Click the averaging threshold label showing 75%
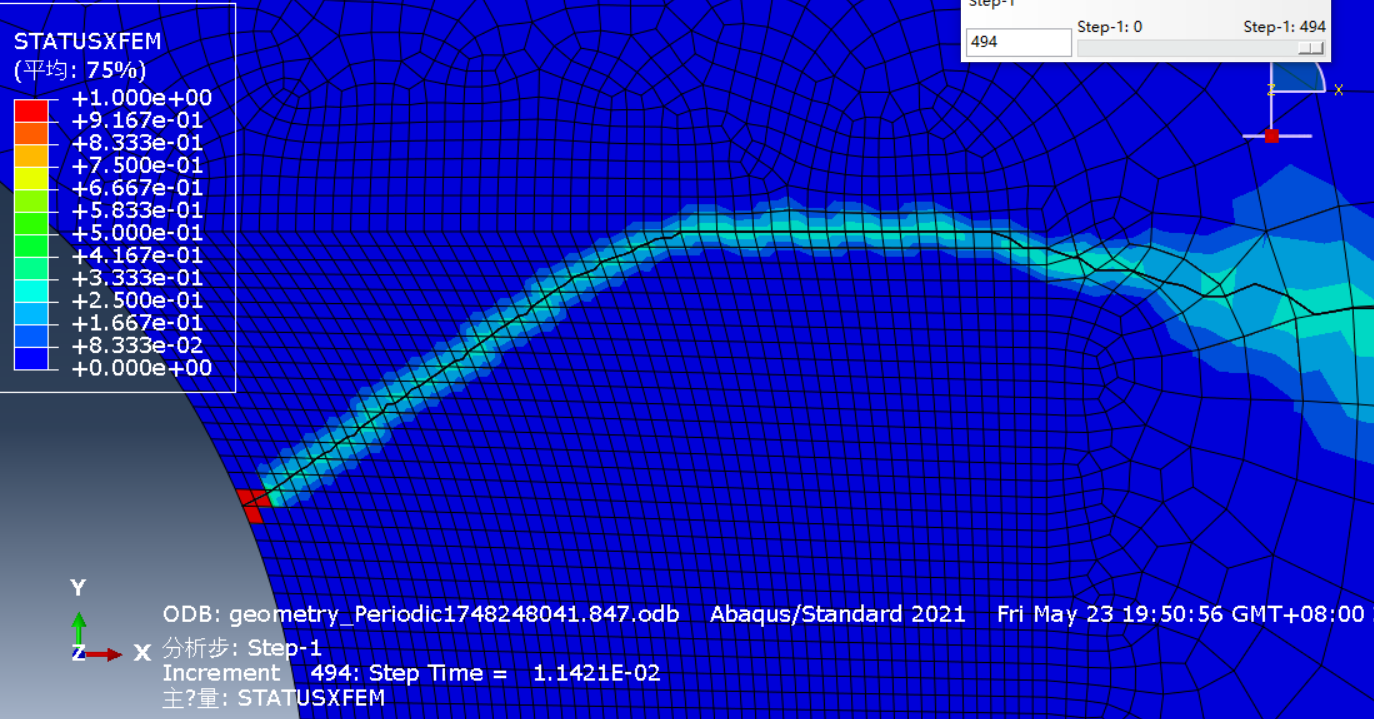1374x719 pixels. click(80, 70)
